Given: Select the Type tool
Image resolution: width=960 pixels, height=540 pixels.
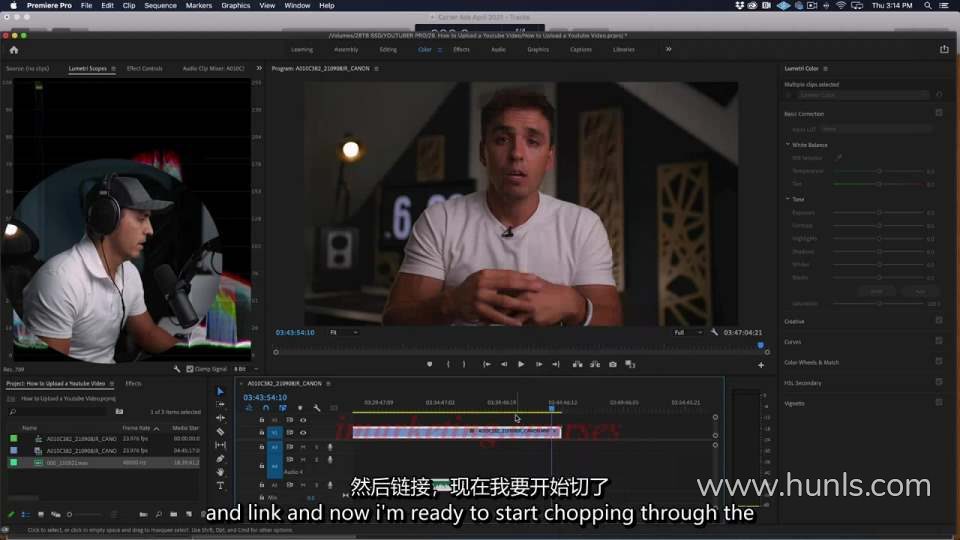Looking at the screenshot, I should (220, 486).
